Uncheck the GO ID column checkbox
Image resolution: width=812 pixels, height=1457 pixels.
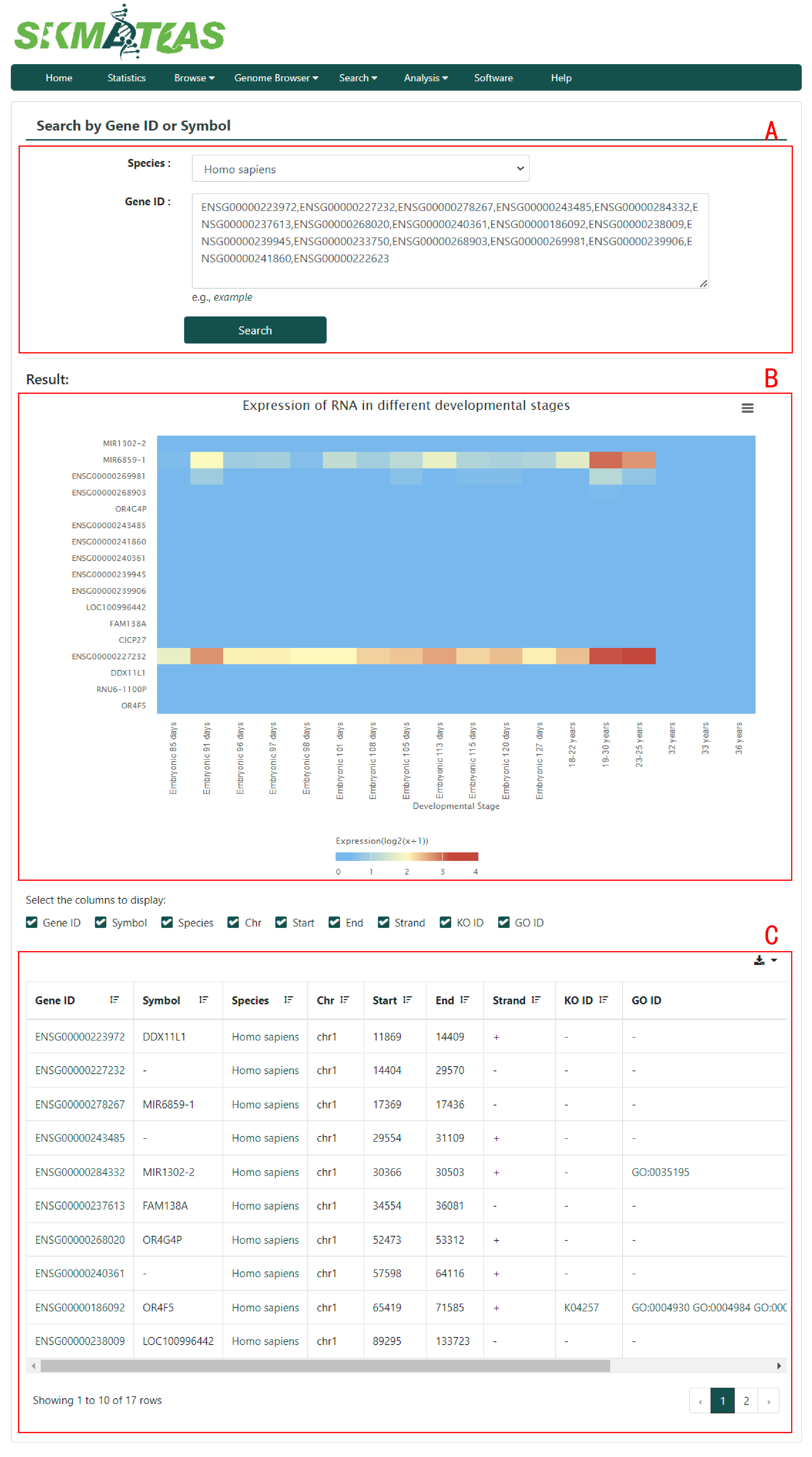coord(503,922)
